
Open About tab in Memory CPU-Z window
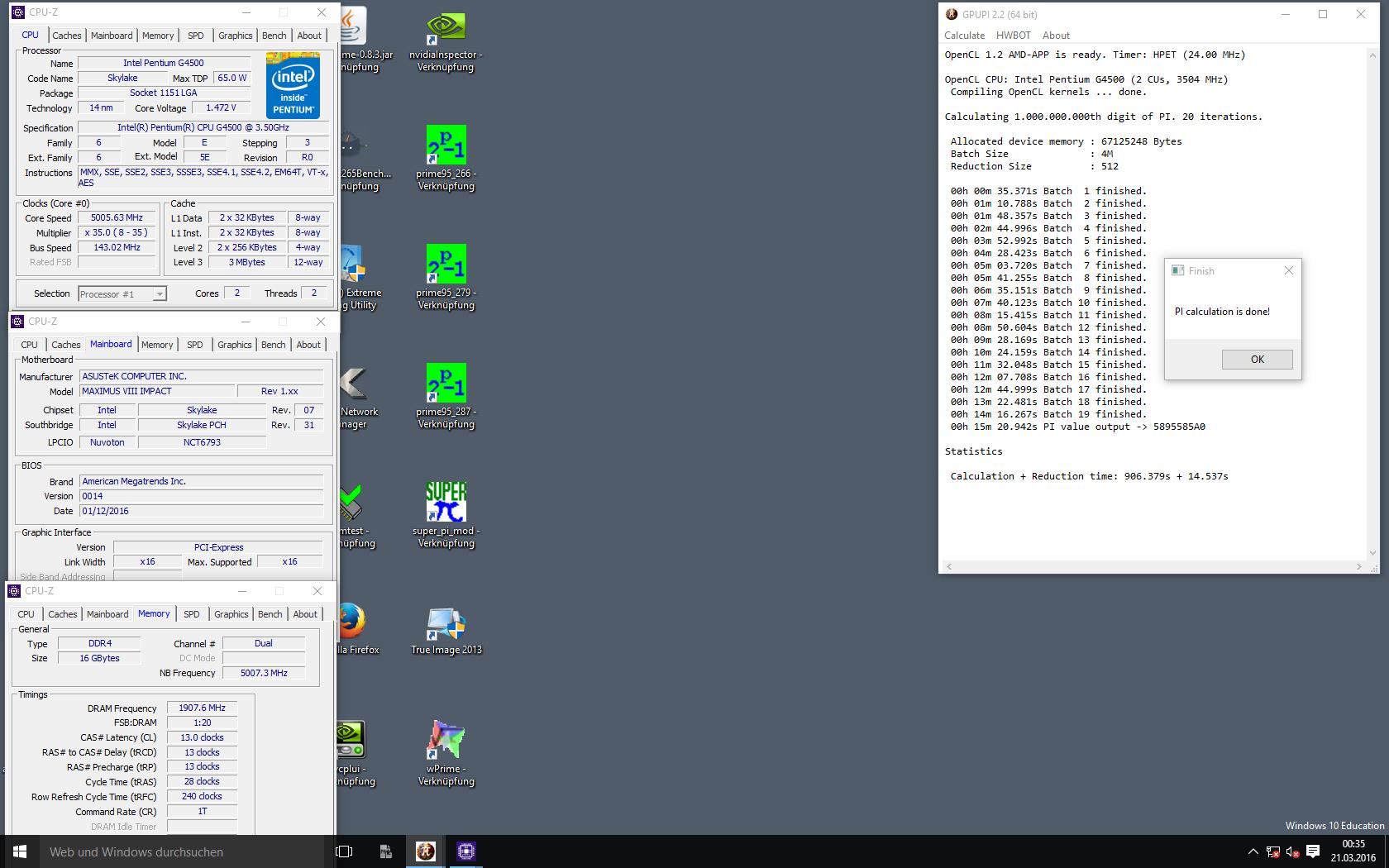pyautogui.click(x=305, y=614)
